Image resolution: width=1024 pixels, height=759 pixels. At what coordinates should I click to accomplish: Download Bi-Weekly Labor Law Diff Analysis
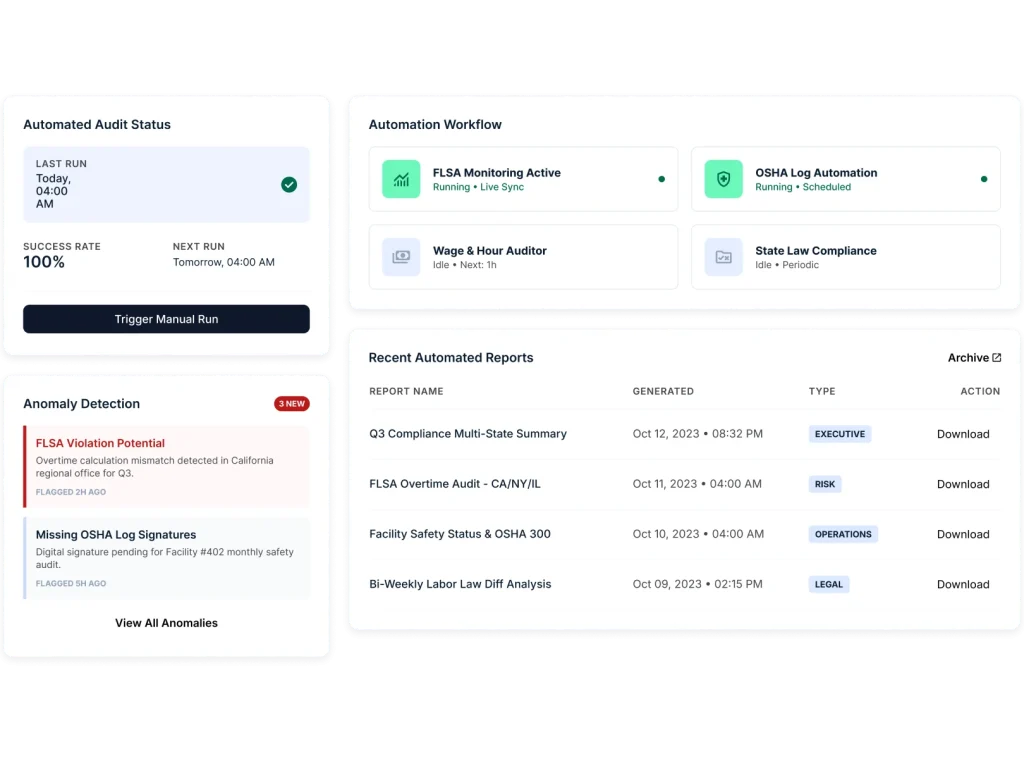pyautogui.click(x=962, y=584)
